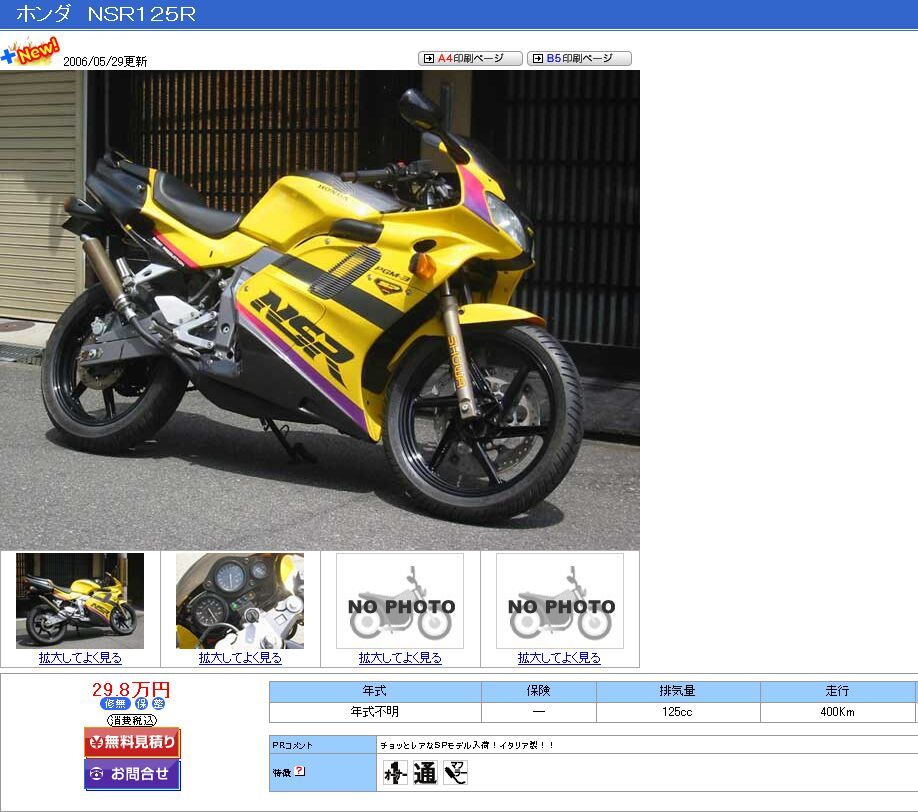
Task: Click the 保 badge under the price
Action: click(x=142, y=704)
